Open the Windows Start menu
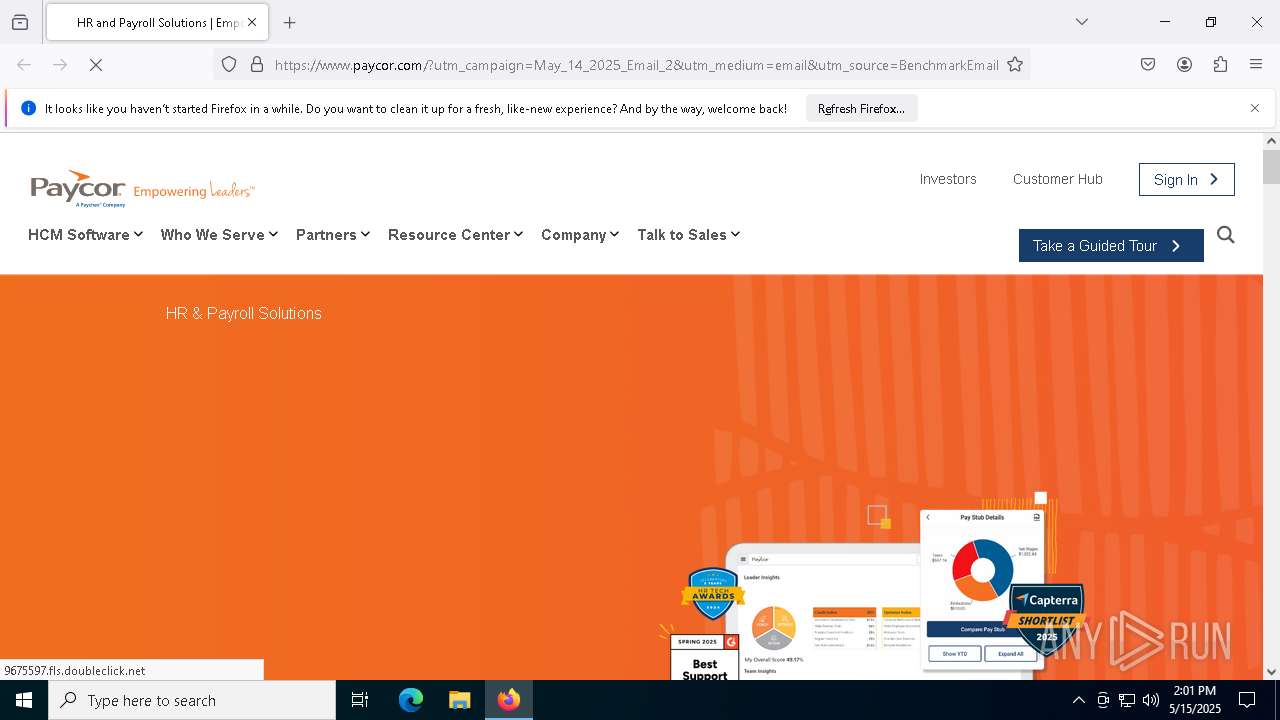Image resolution: width=1280 pixels, height=720 pixels. click(24, 700)
